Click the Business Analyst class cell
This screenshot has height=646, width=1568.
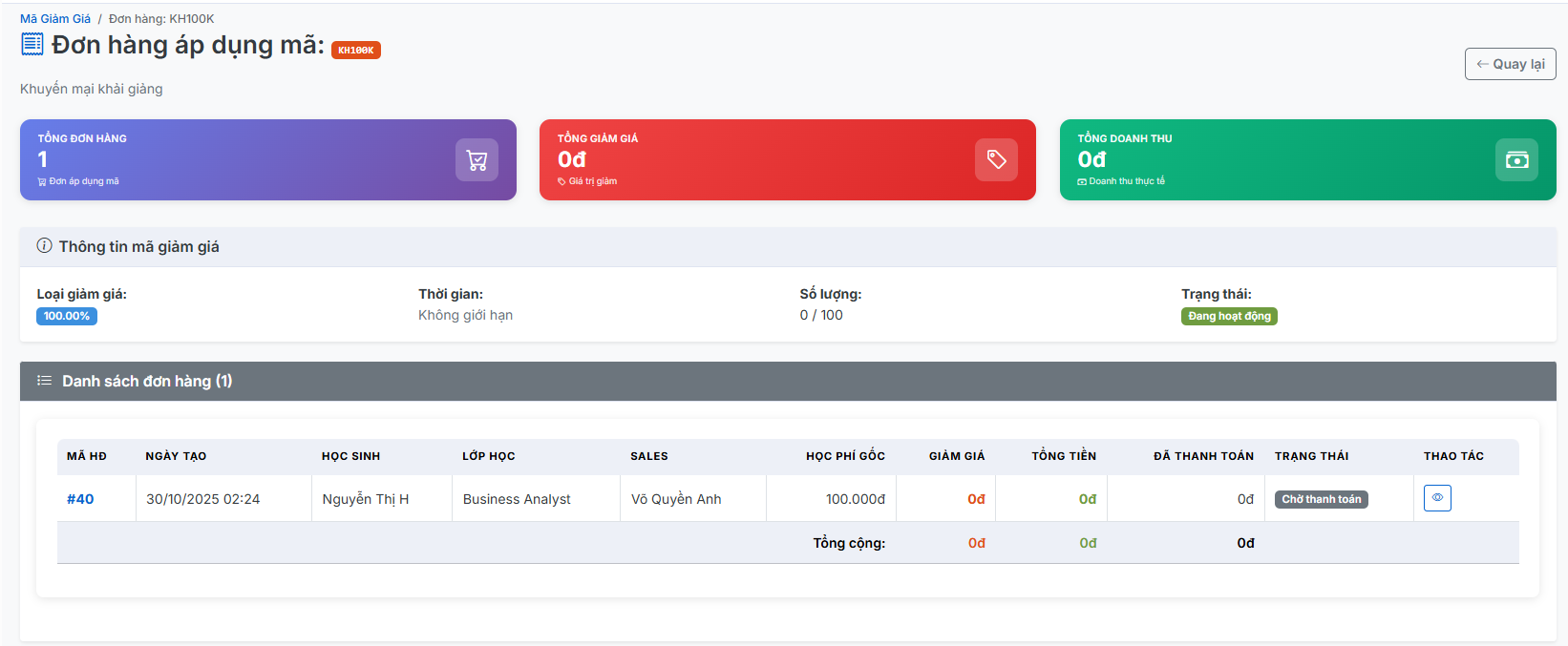(x=517, y=499)
